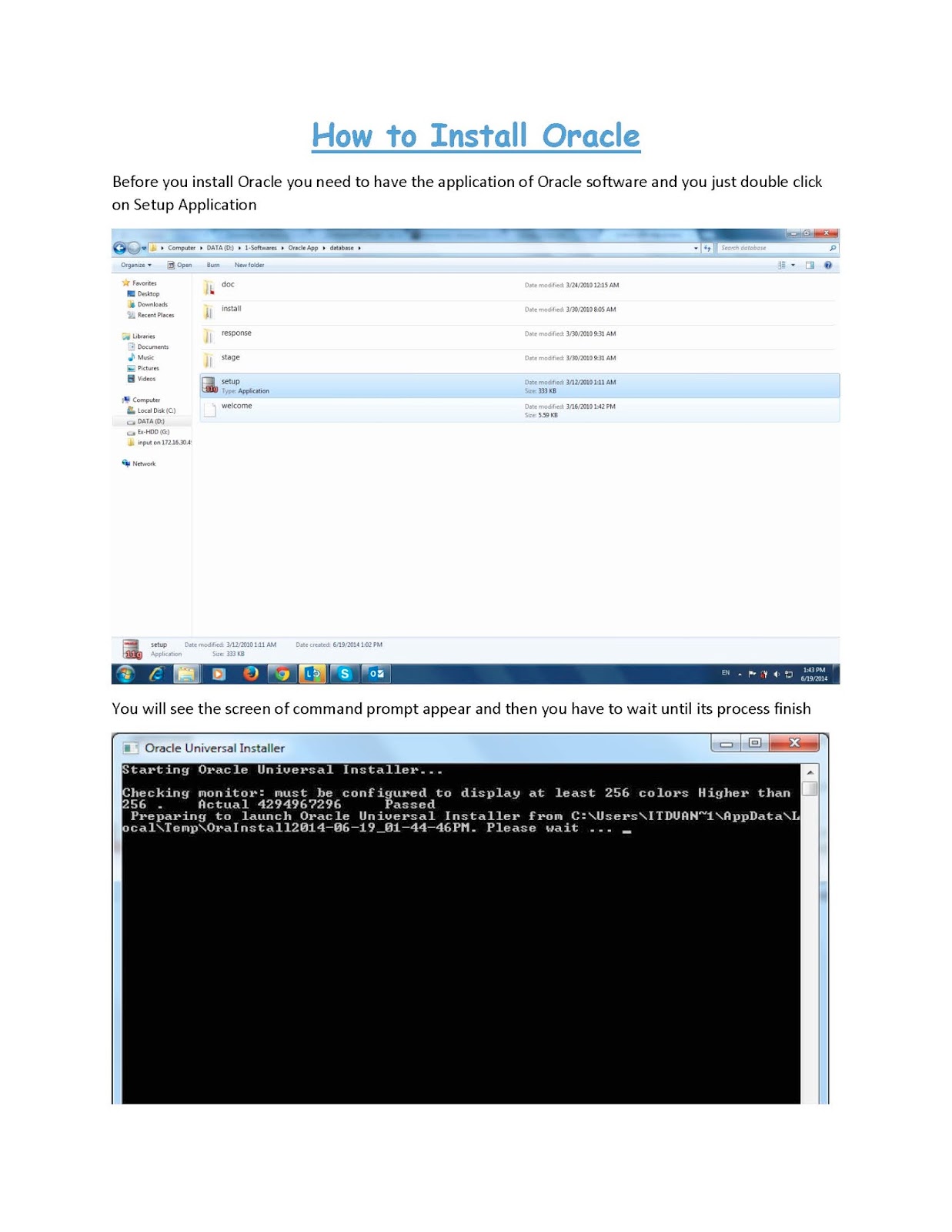This screenshot has width=952, height=1232.
Task: Click 'DATA (D:)' in the breadcrumb path
Action: 220,248
